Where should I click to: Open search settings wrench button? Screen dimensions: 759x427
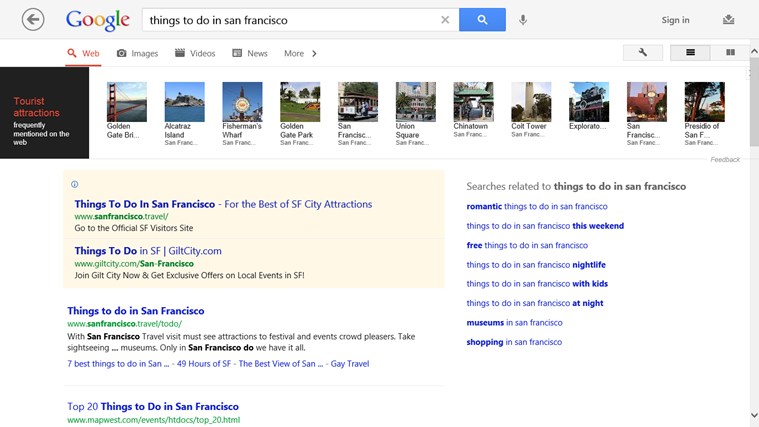tap(643, 52)
